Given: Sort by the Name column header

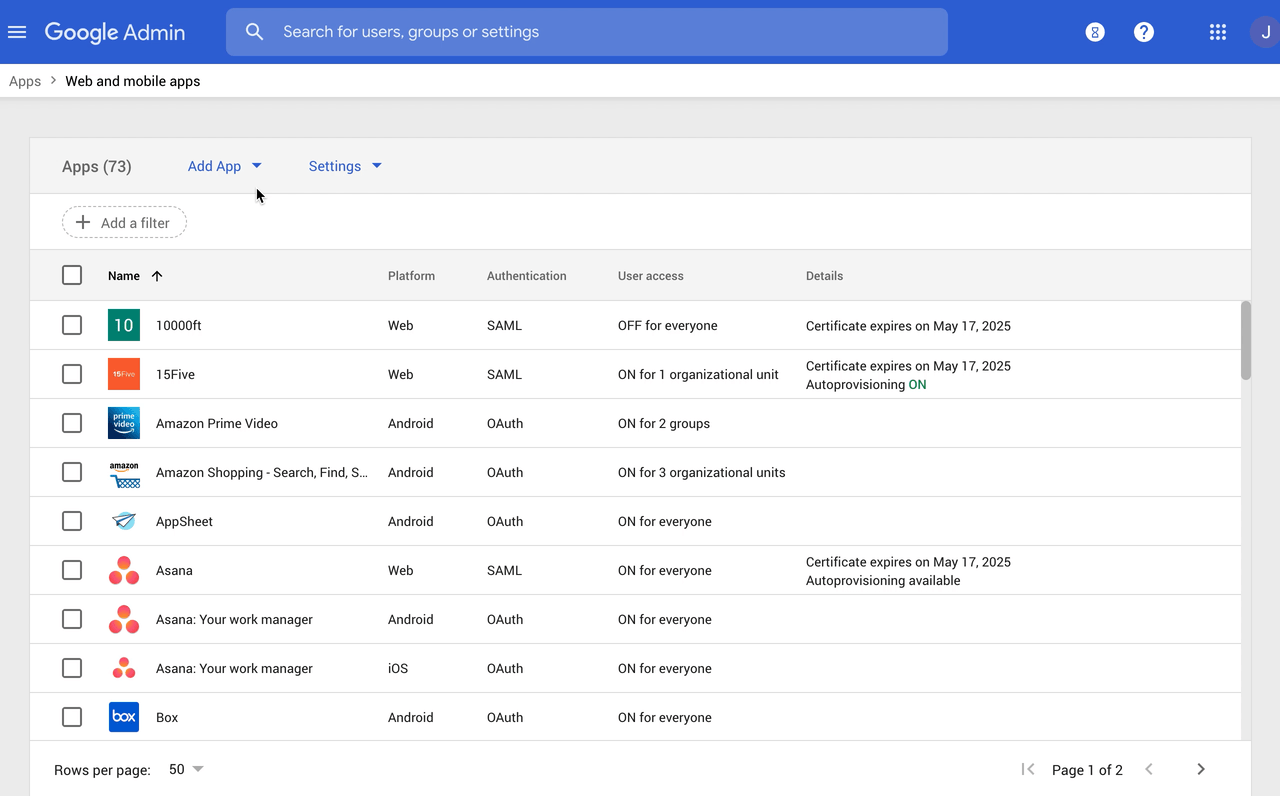Looking at the screenshot, I should [135, 276].
